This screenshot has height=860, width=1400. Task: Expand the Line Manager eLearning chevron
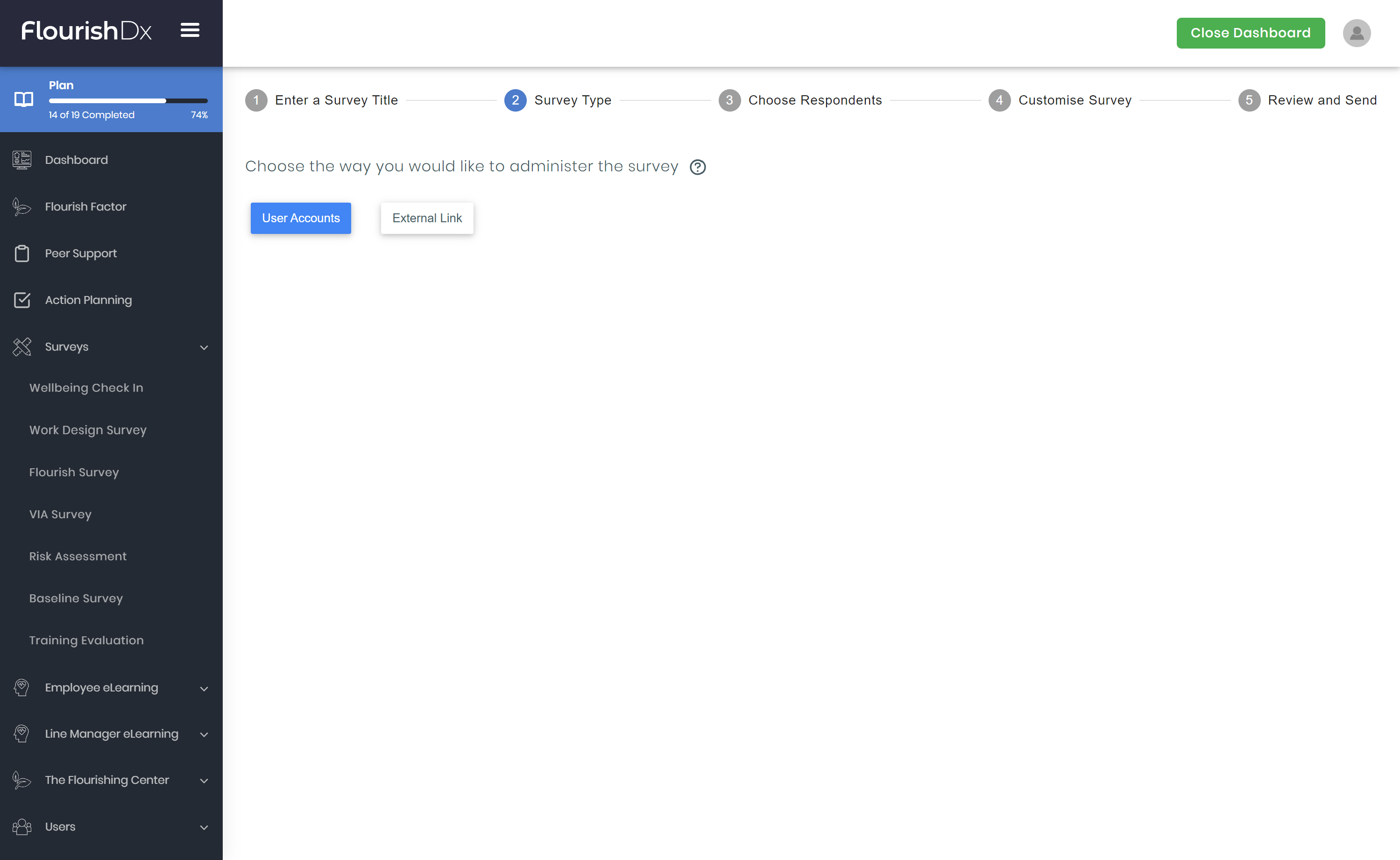click(204, 734)
